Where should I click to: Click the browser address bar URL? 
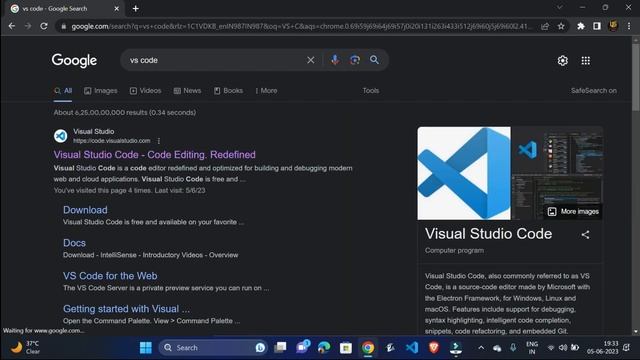[301, 26]
